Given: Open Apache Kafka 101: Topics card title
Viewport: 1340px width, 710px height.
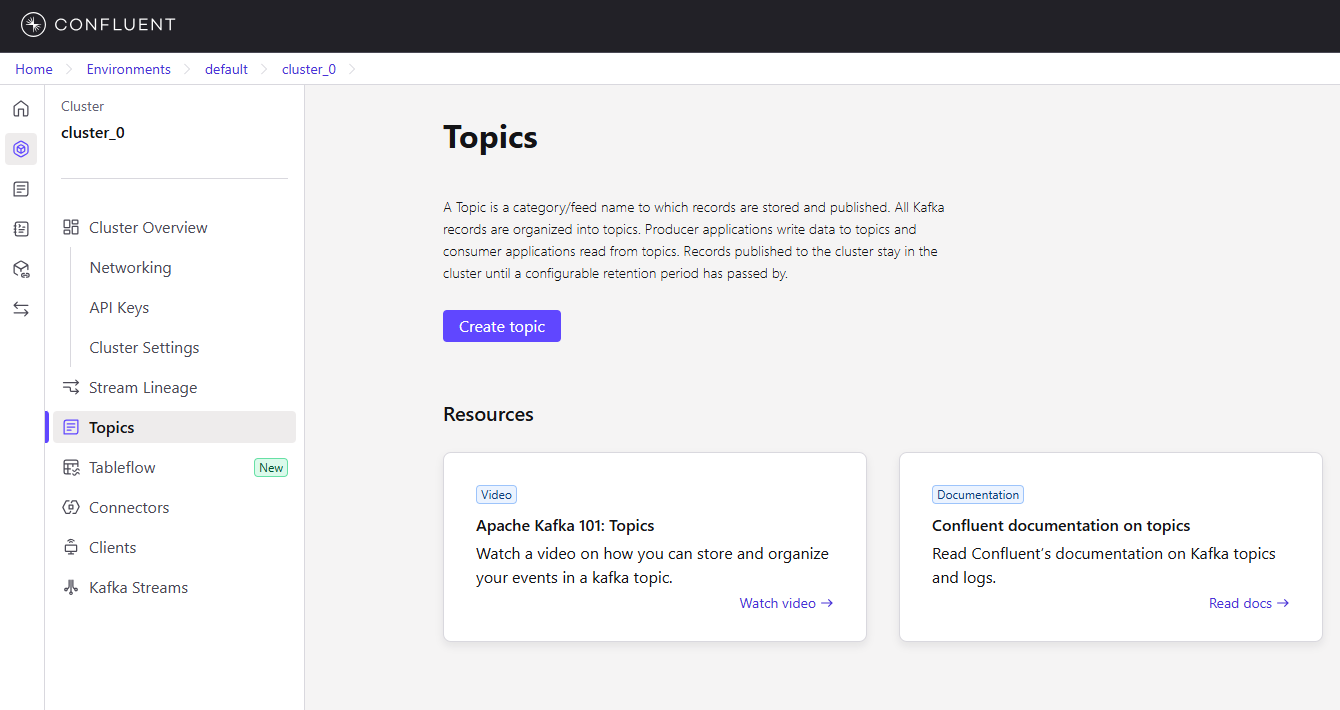Looking at the screenshot, I should [x=565, y=525].
